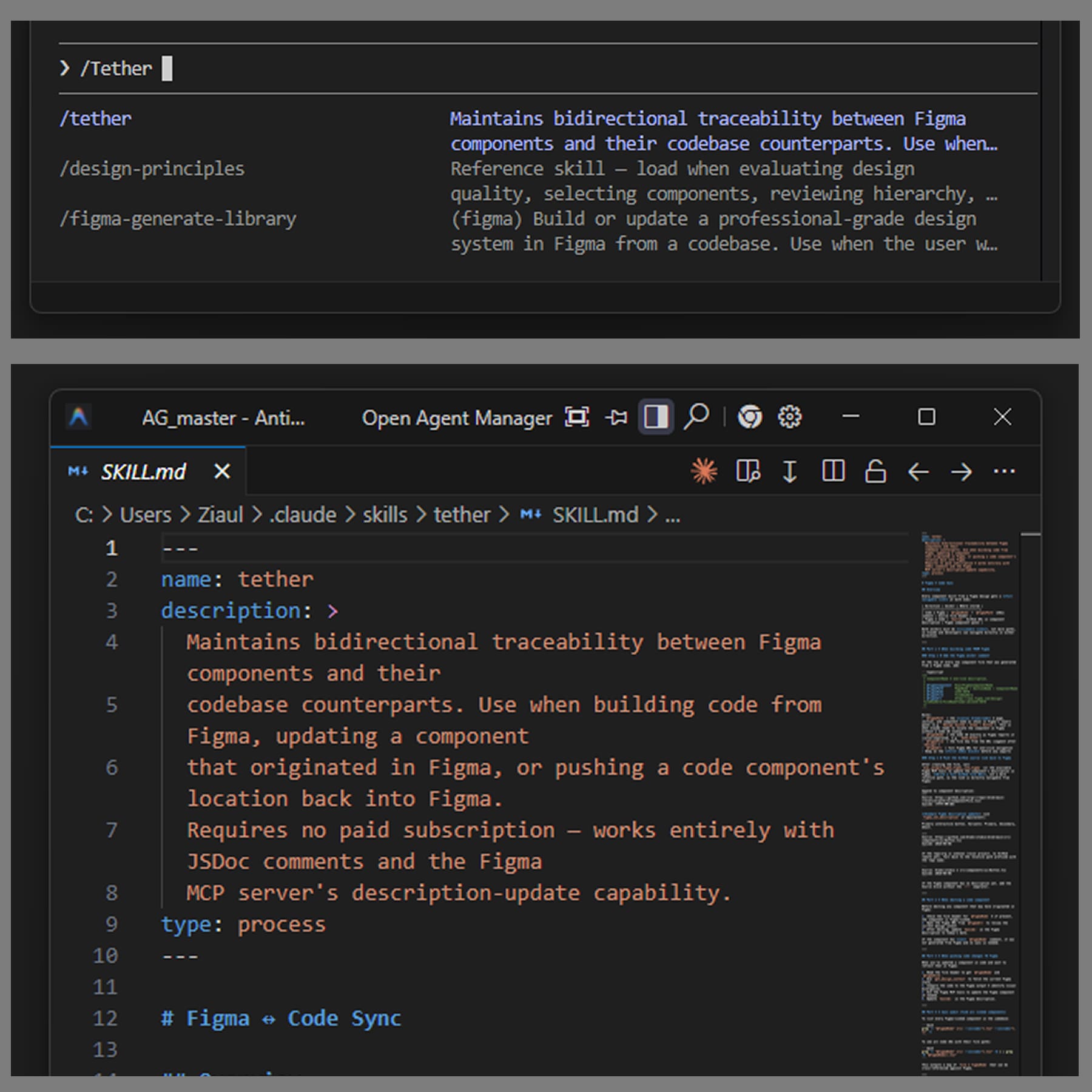Screen dimensions: 1092x1092
Task: Click the 'name: tether' line
Action: coord(237,579)
